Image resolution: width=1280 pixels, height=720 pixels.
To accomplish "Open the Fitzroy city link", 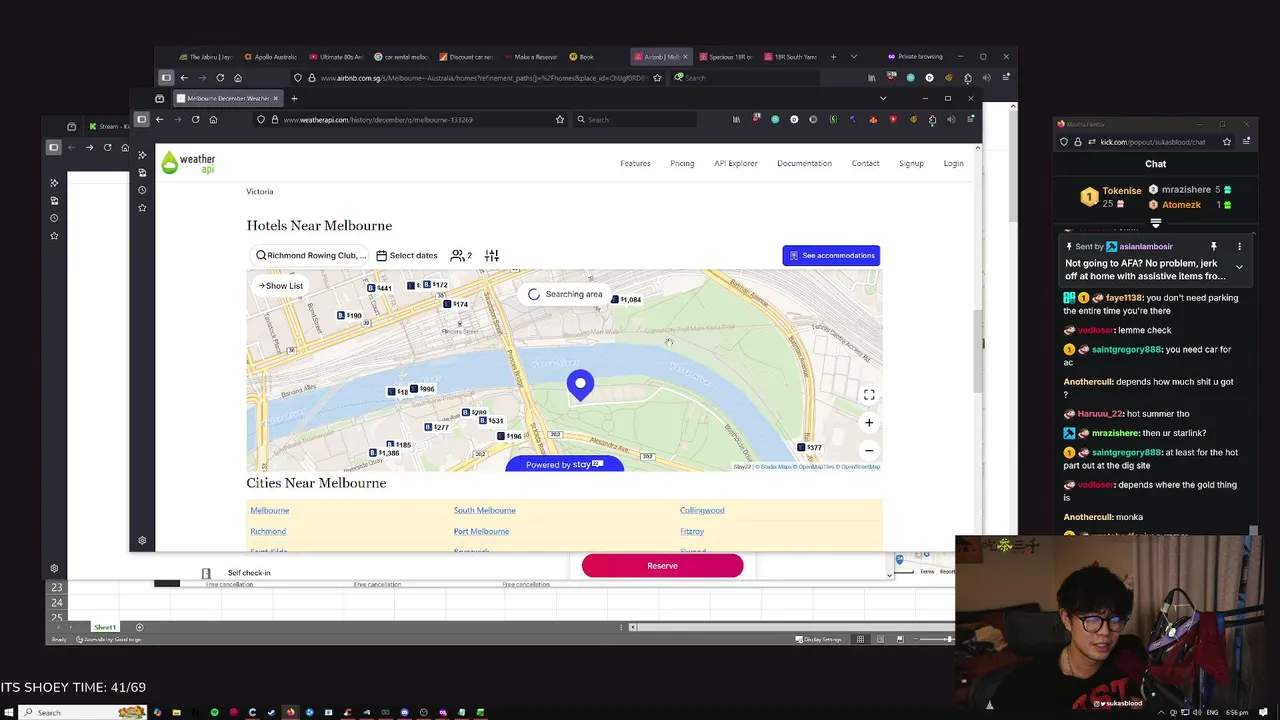I will coord(692,531).
